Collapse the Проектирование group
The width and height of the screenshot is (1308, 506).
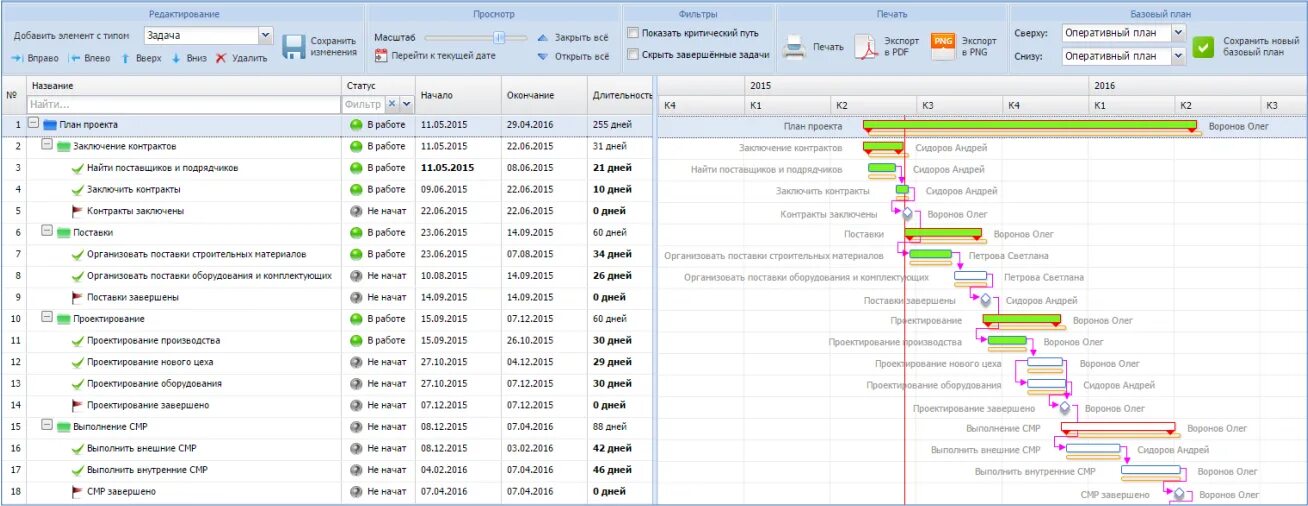pos(46,318)
